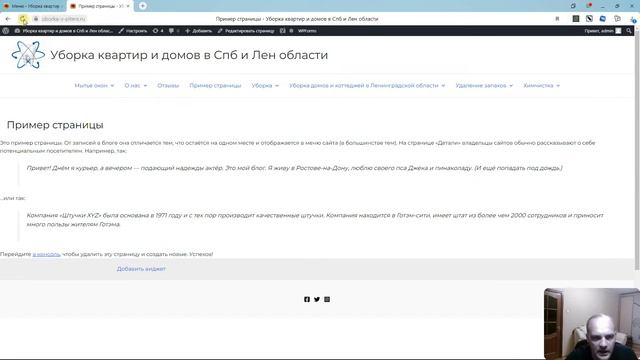Open WordPress logo menu in admin bar
Screen dimensions: 640x360
coord(5,31)
